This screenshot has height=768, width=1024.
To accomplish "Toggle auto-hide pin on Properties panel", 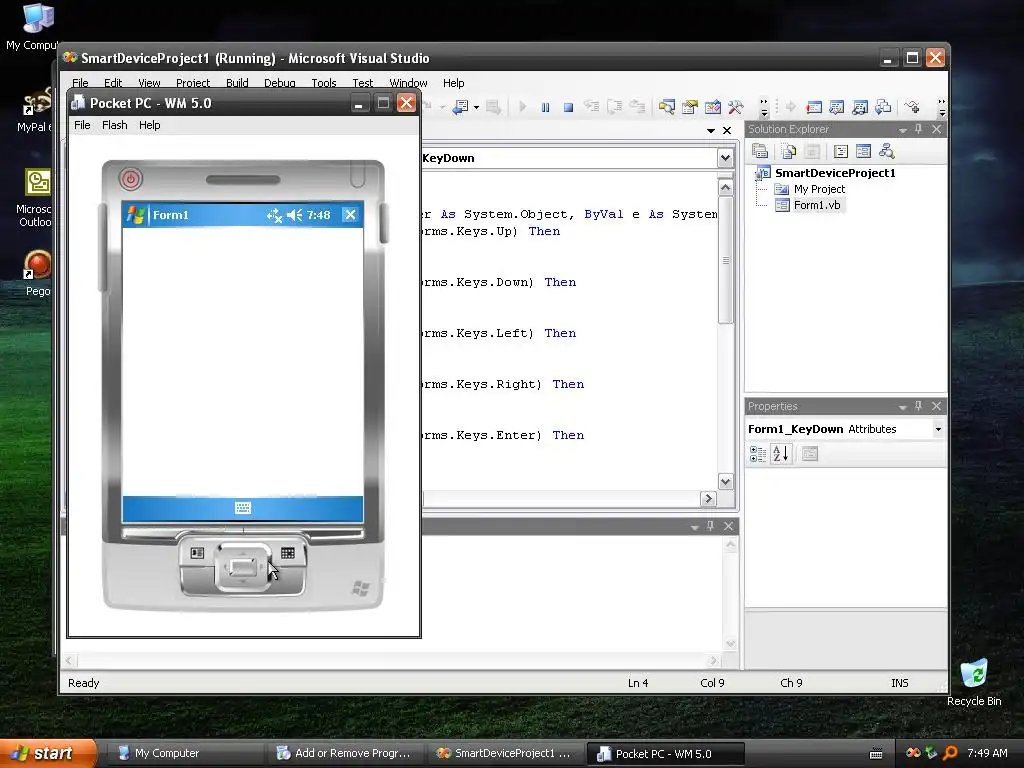I will 918,406.
